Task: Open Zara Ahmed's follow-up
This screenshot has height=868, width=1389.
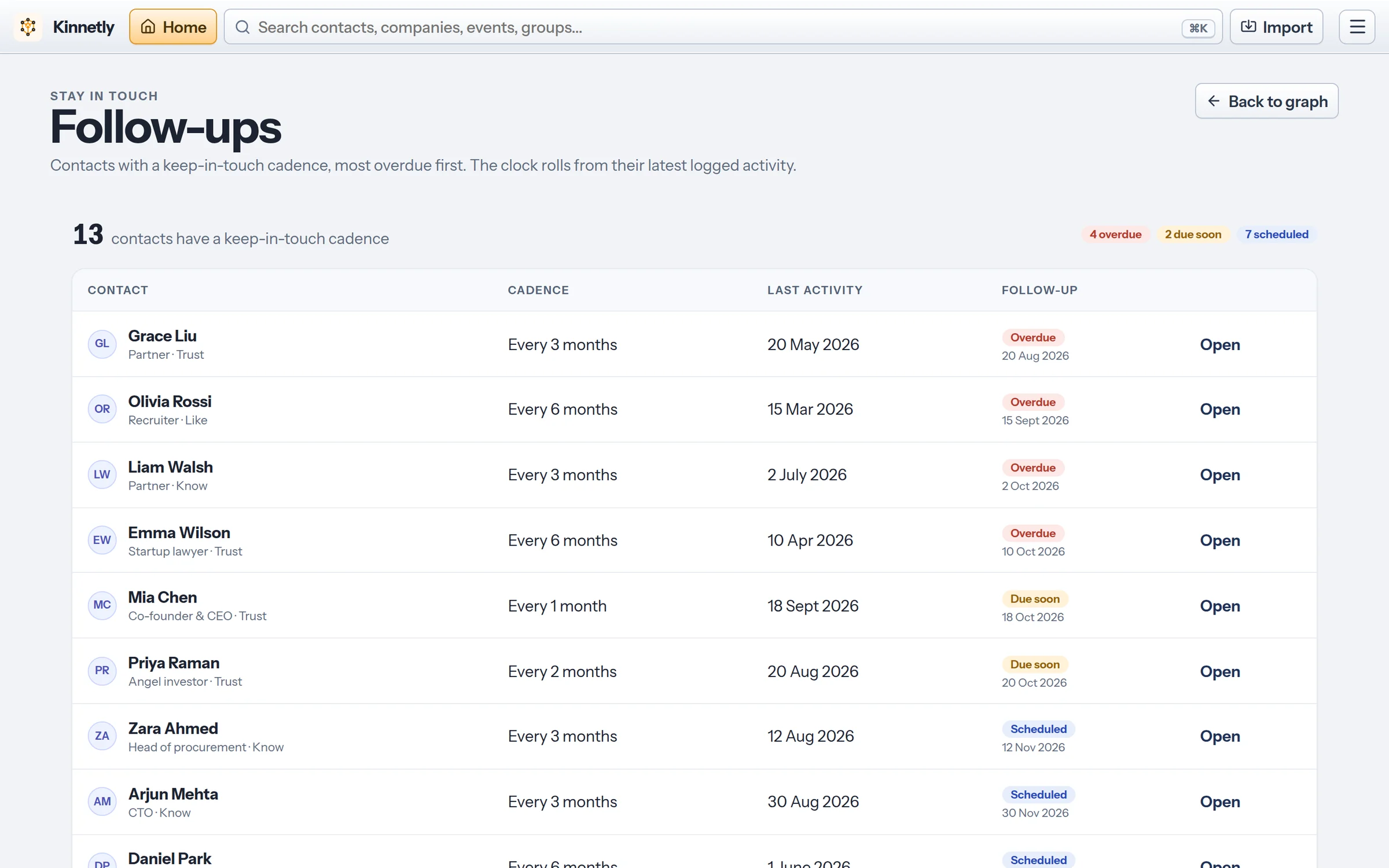Action: click(1220, 736)
